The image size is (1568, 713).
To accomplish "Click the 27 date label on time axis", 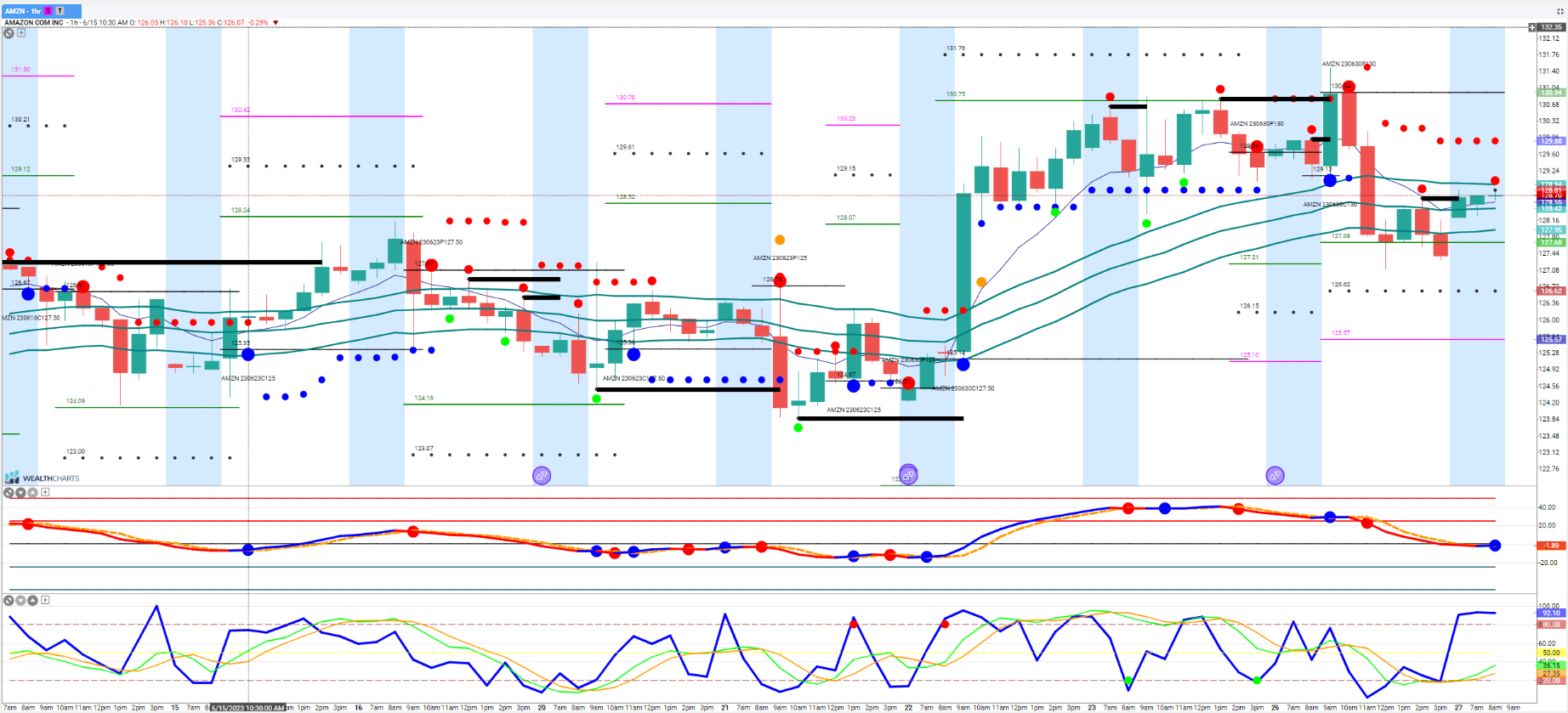I will (x=1458, y=708).
